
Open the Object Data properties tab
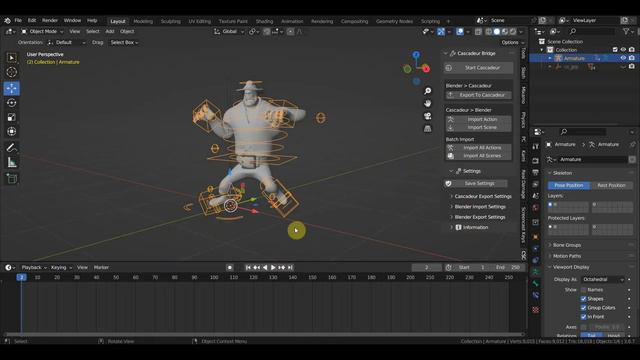coord(536,271)
